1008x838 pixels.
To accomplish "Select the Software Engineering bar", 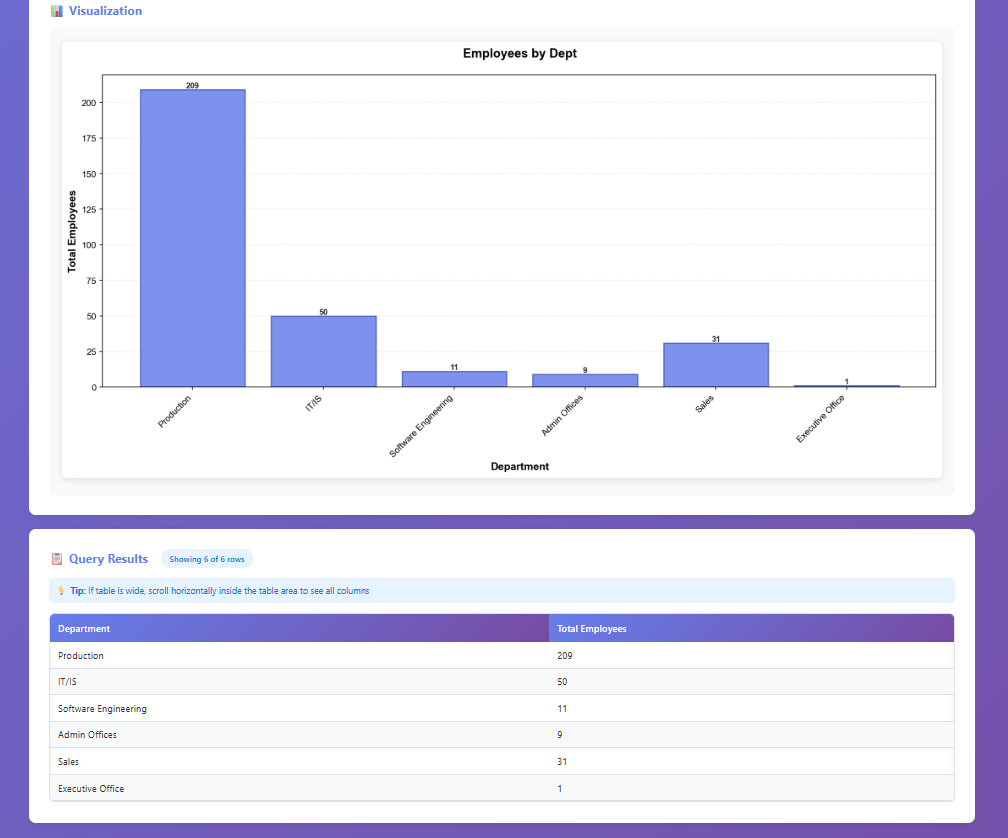I will (454, 378).
